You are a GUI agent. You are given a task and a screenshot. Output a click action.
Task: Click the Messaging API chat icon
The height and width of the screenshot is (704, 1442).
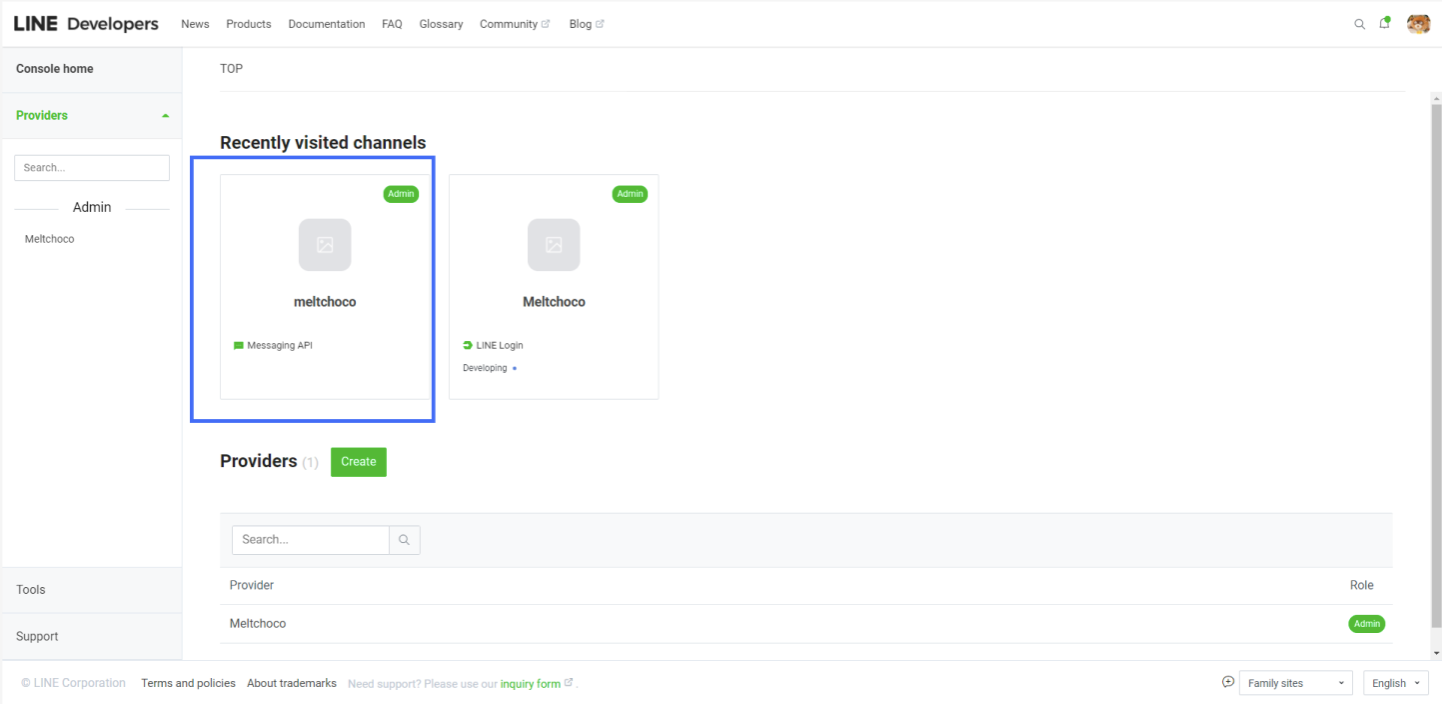coord(239,346)
